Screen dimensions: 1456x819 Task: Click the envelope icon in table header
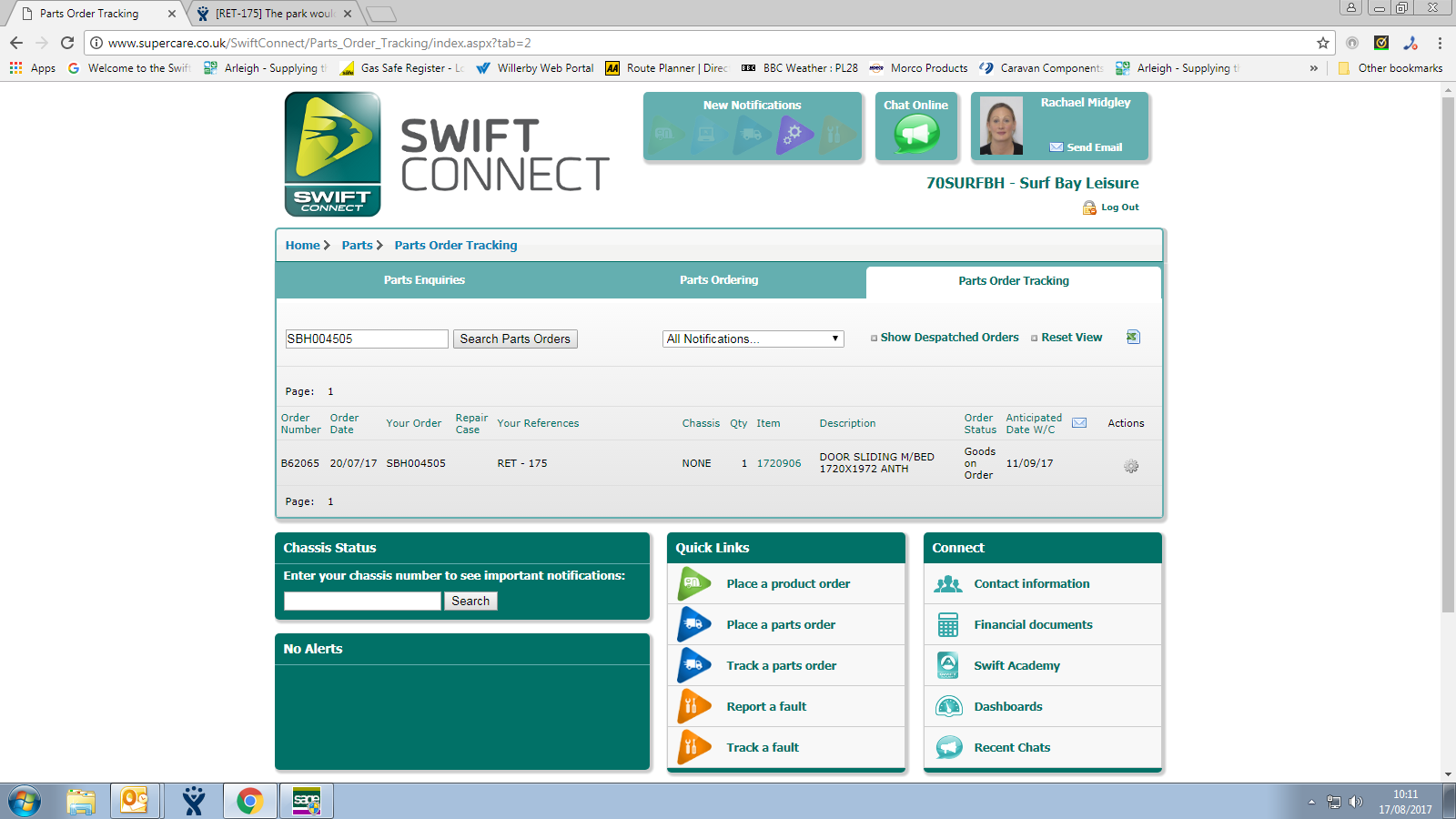[1079, 423]
